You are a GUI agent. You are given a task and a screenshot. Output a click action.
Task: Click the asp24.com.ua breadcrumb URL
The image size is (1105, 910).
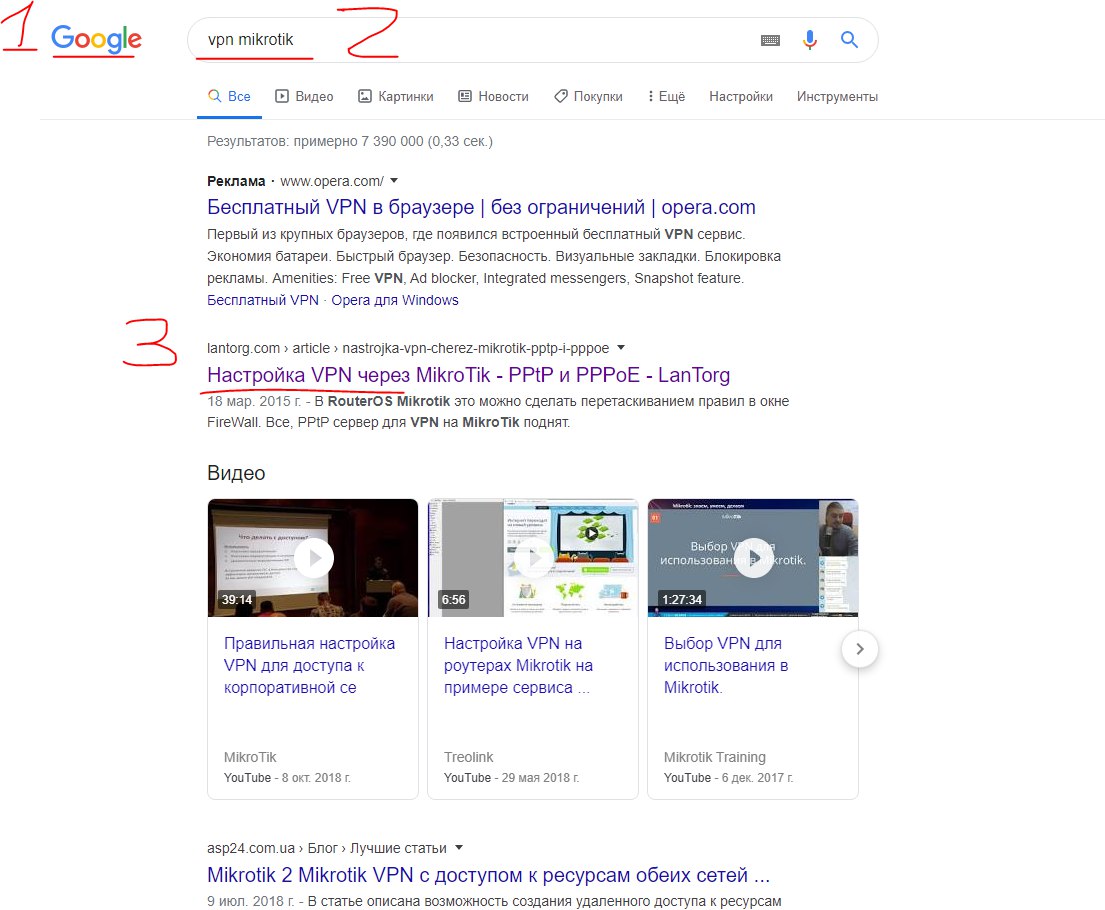coord(327,848)
